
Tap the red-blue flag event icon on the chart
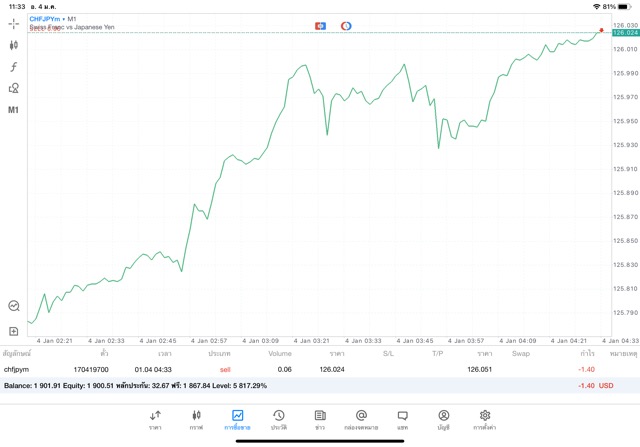click(x=320, y=26)
